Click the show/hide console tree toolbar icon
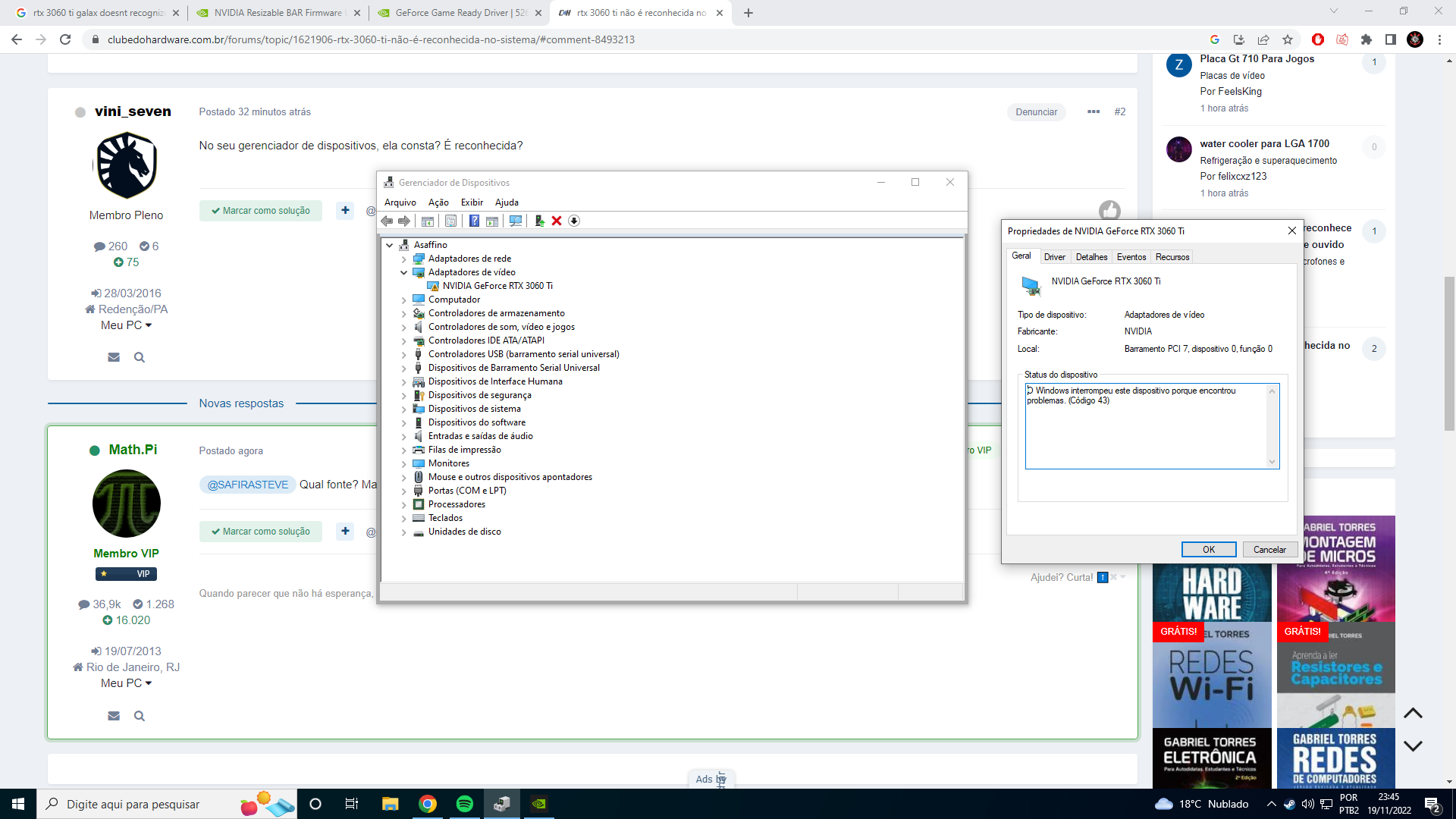The image size is (1456, 819). tap(428, 221)
